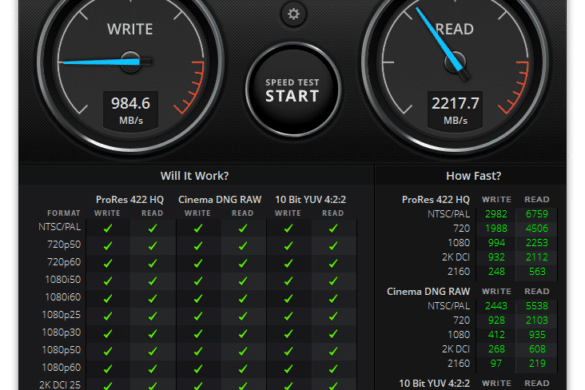Select the 1080p30 format row label
Image resolution: width=585 pixels, height=390 pixels.
pos(61,332)
